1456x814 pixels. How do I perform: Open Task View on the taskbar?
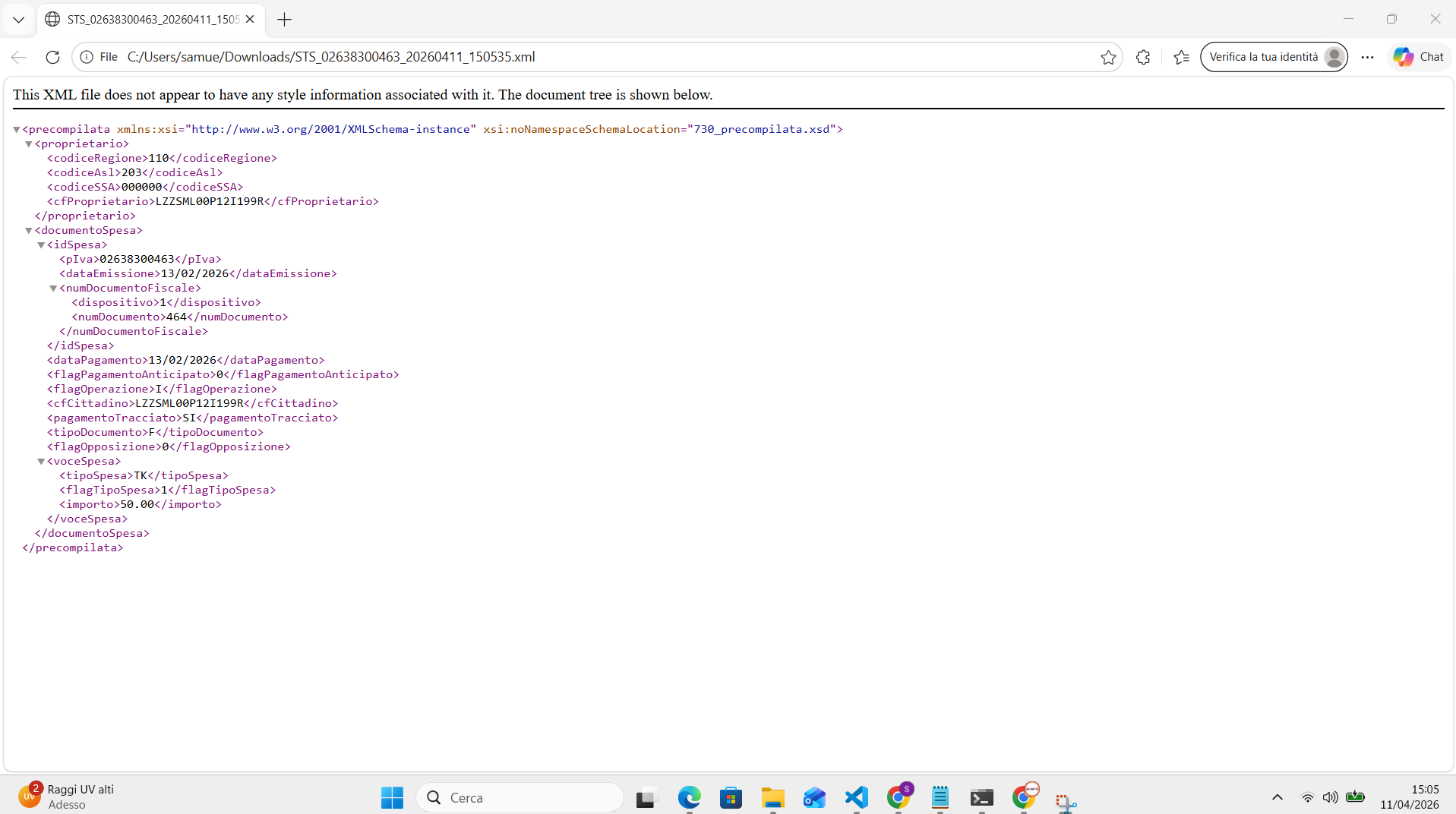646,797
